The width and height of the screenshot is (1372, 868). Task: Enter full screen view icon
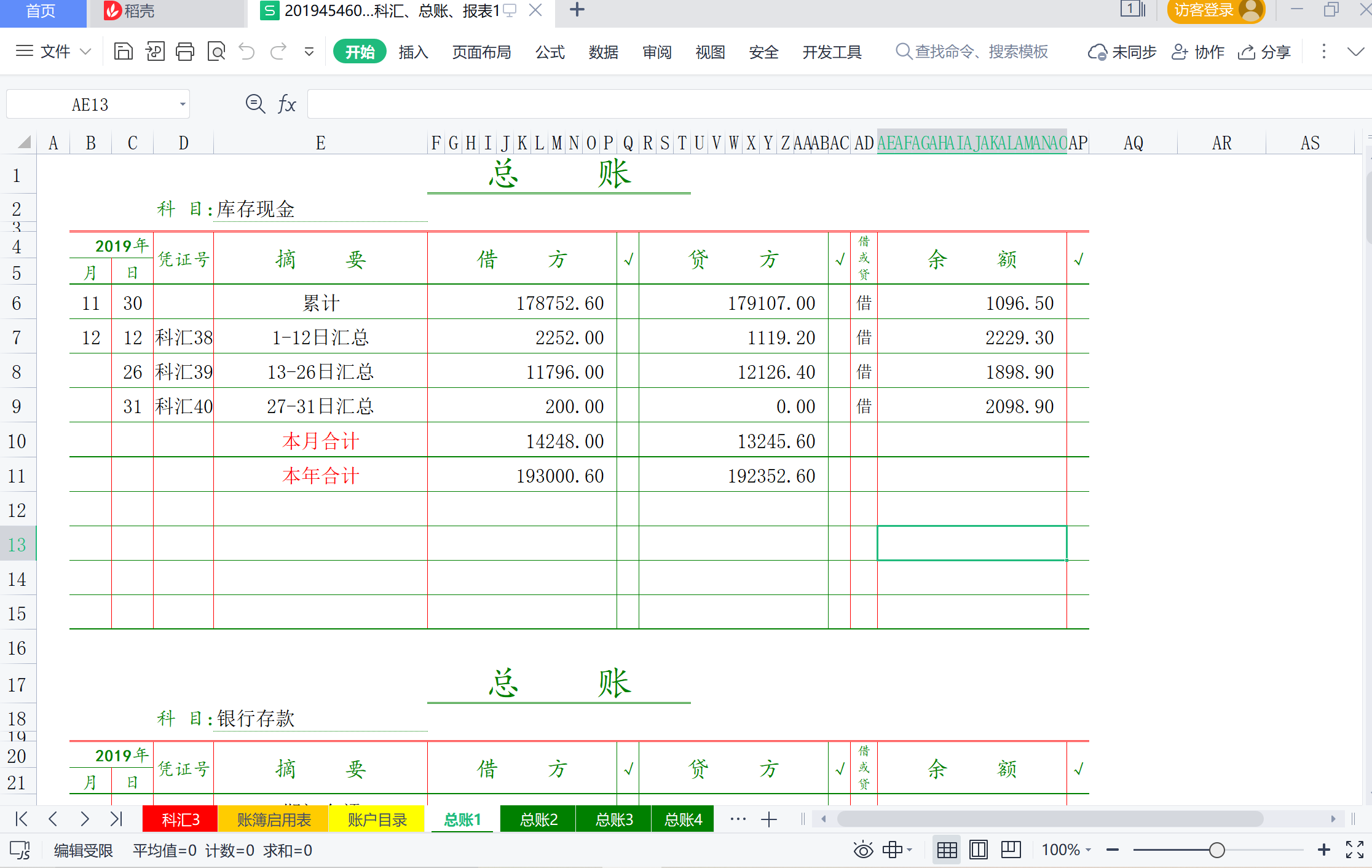[x=1354, y=850]
